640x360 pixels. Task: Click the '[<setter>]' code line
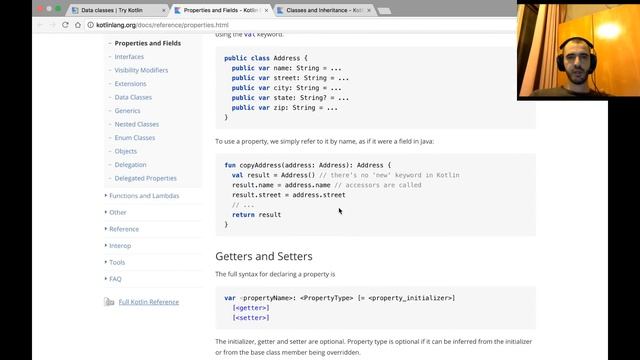coord(251,318)
